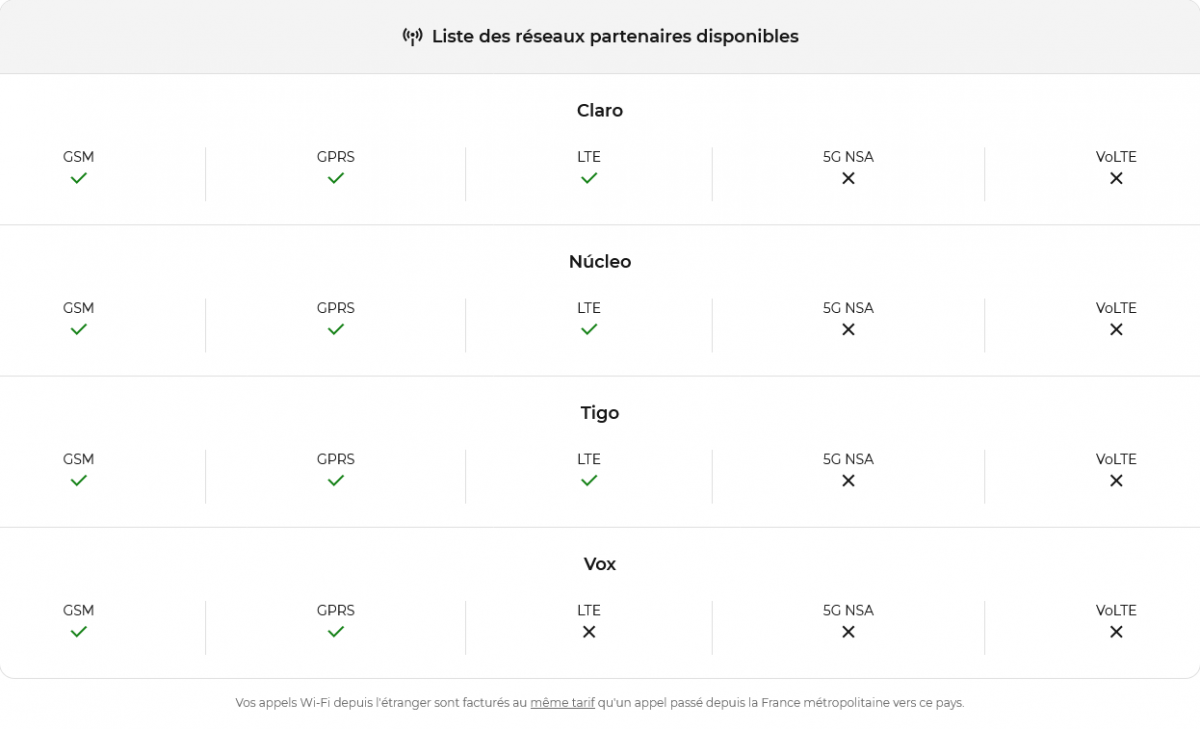Click Vox's GPRS green checkmark

coord(336,632)
